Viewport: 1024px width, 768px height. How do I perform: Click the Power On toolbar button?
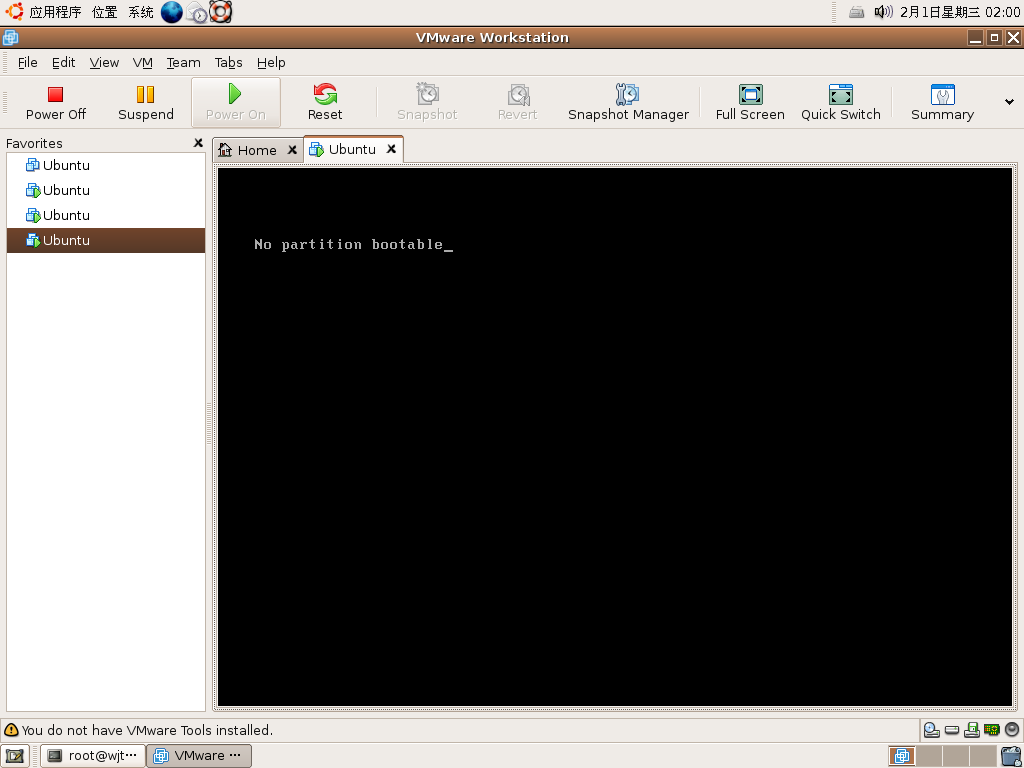(236, 103)
